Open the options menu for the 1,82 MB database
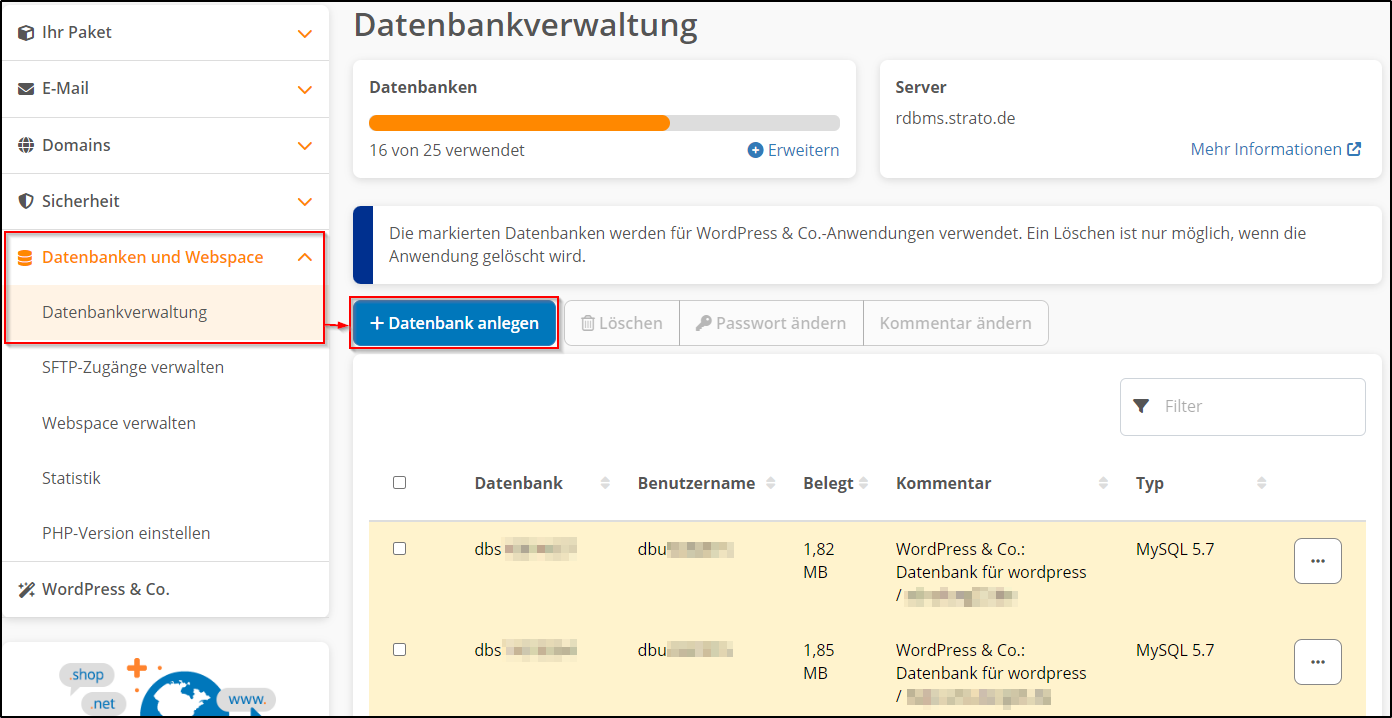 [1318, 561]
